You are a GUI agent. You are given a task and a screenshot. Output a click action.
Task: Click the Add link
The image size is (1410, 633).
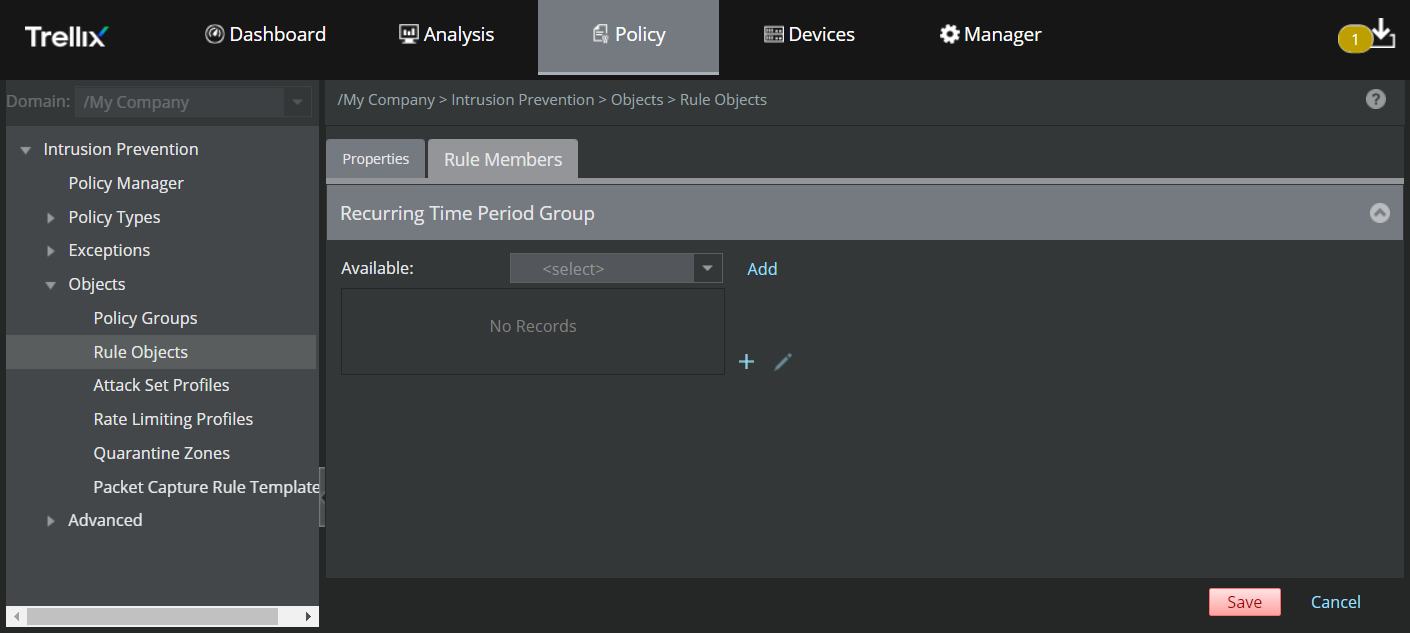click(x=762, y=269)
